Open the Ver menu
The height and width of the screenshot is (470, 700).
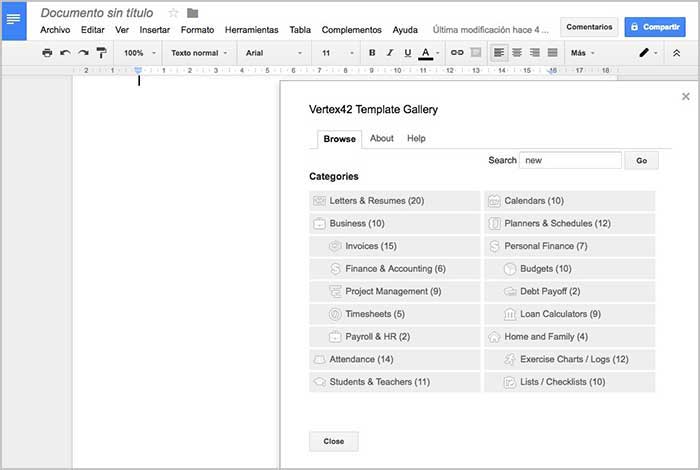coord(122,30)
